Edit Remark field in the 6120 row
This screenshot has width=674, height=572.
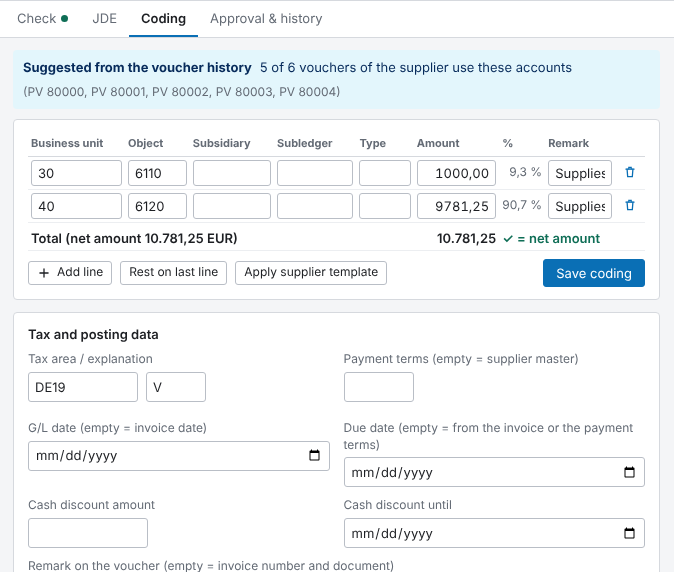pyautogui.click(x=580, y=206)
